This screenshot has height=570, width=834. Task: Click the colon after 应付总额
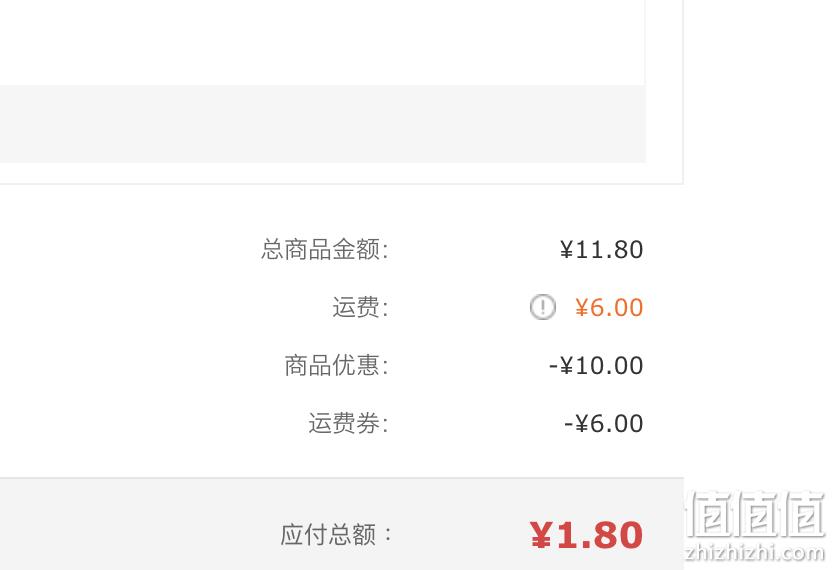tap(388, 534)
